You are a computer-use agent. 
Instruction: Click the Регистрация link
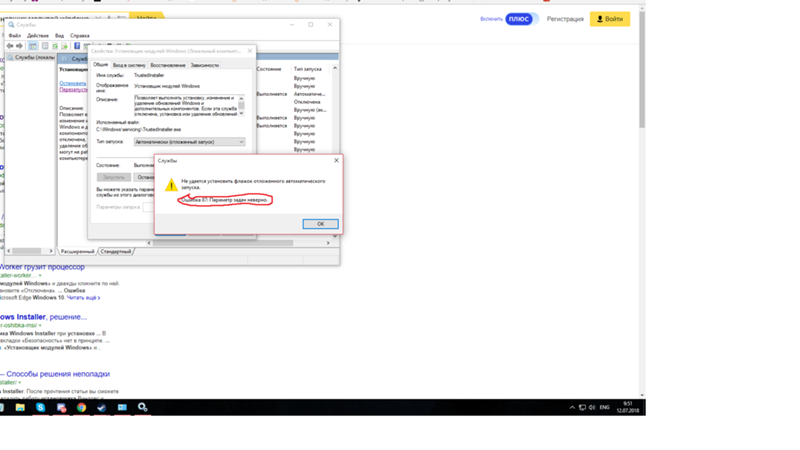tap(565, 19)
